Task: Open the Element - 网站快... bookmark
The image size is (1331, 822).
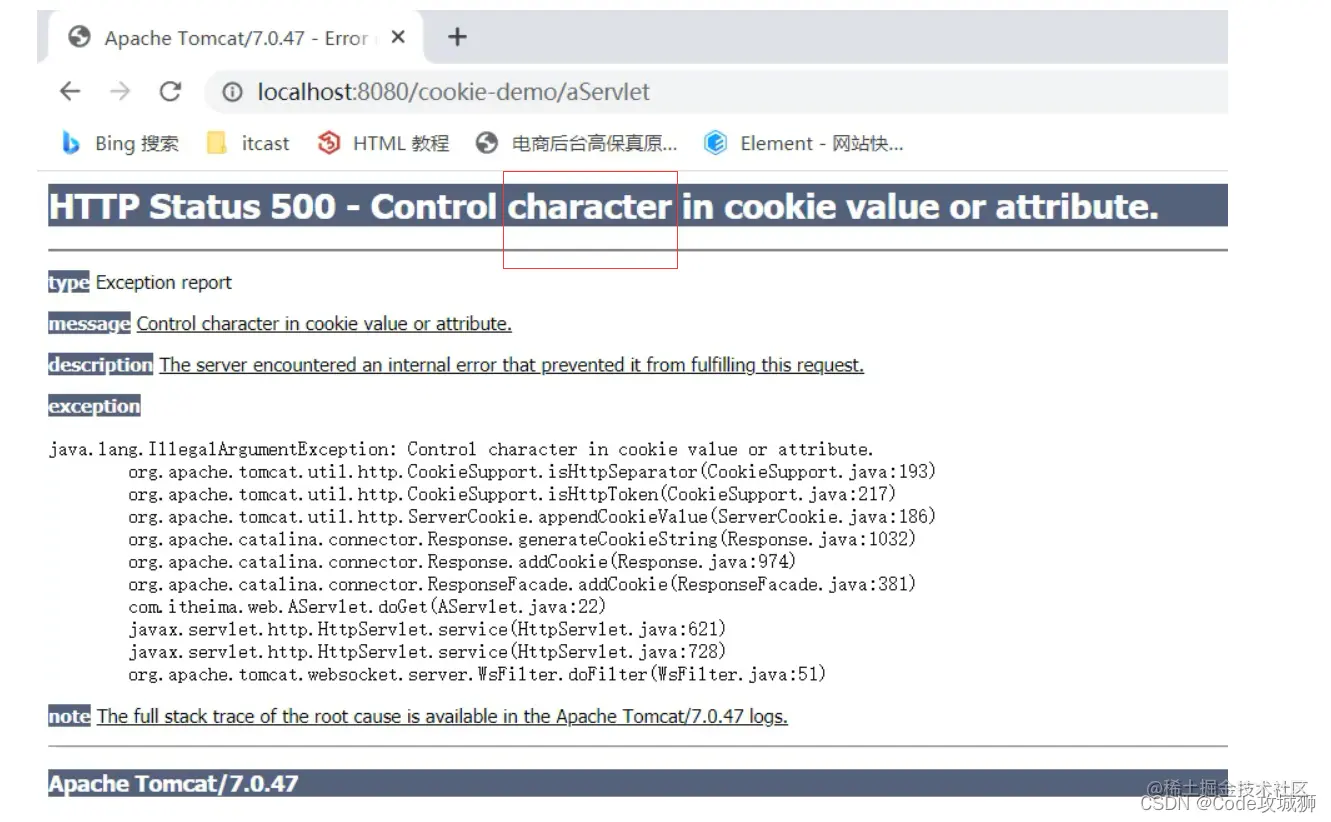Action: coord(804,143)
